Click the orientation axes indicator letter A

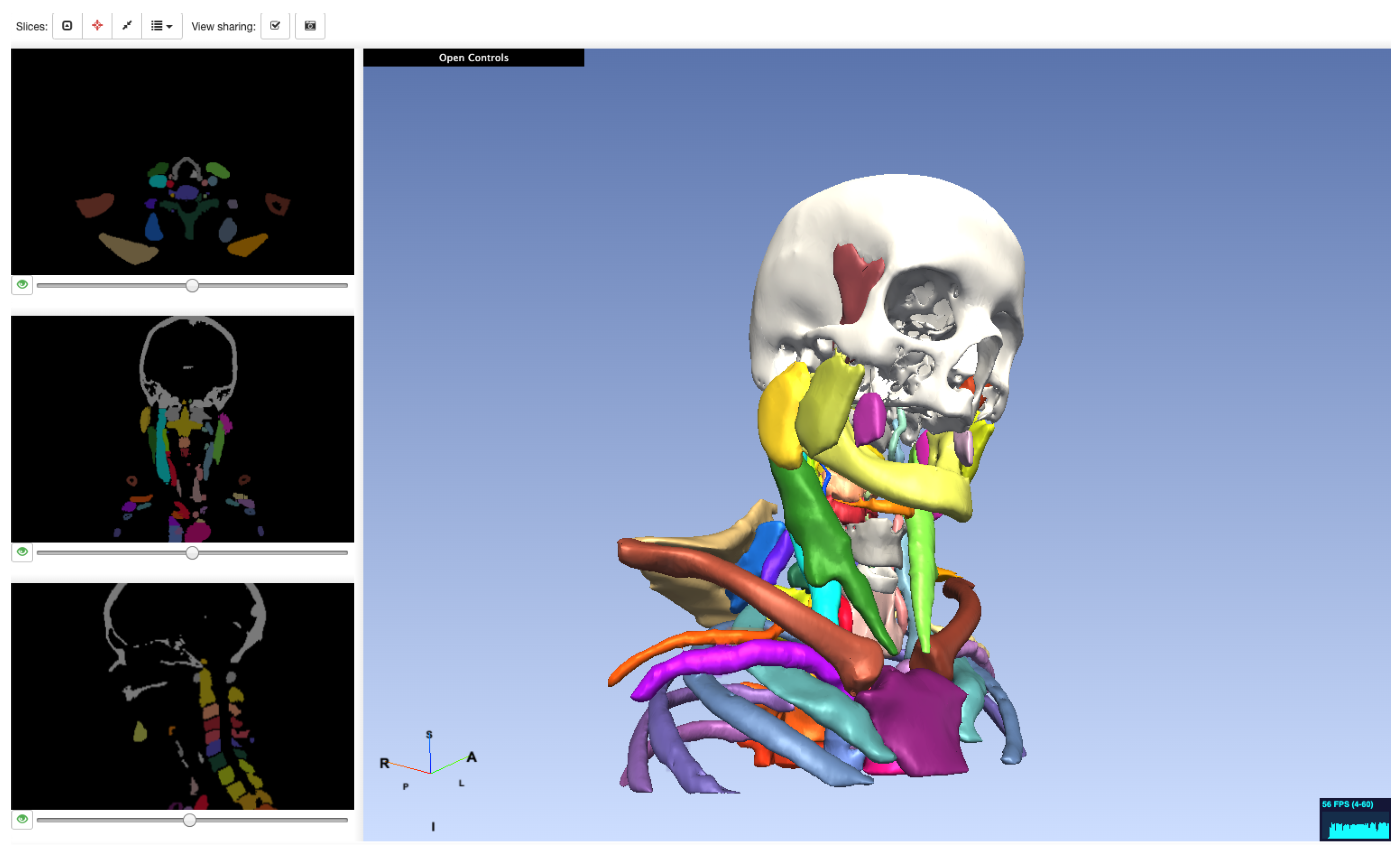point(472,757)
